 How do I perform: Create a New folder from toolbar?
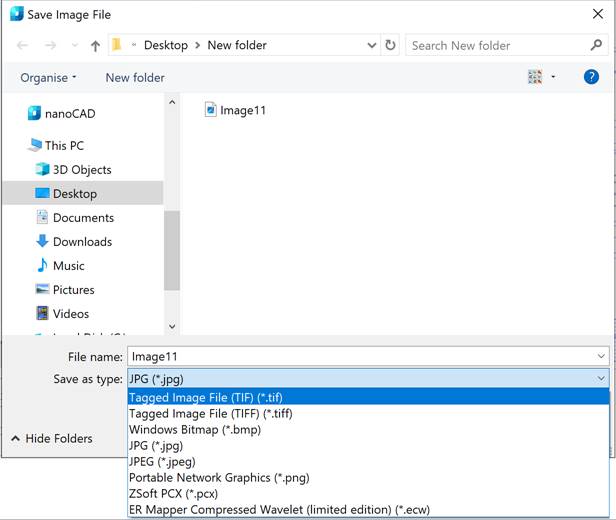(x=135, y=78)
